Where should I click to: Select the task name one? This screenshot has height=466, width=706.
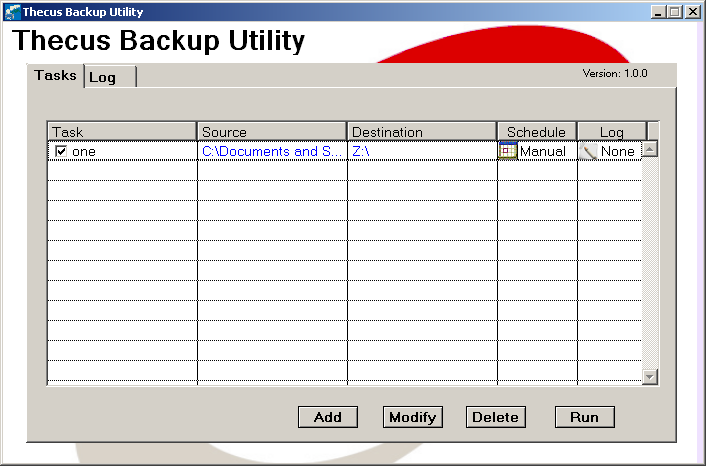click(84, 152)
